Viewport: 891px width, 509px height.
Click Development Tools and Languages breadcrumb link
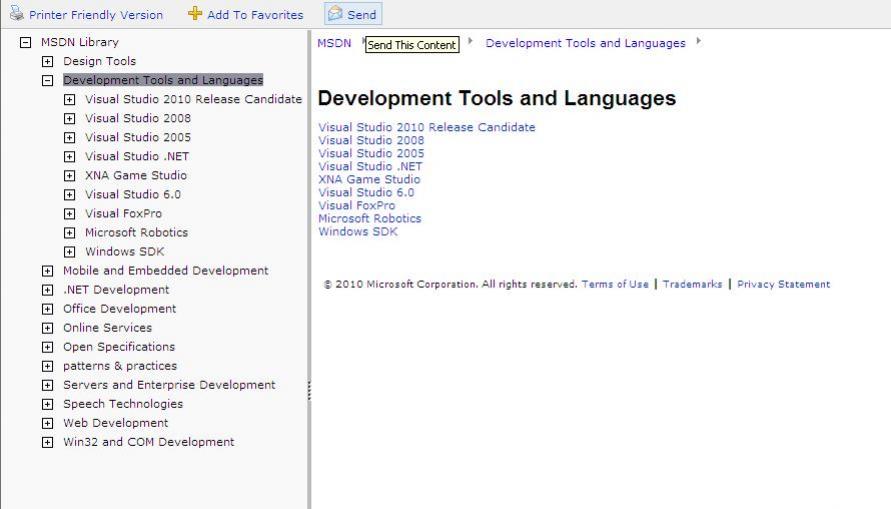tap(585, 43)
